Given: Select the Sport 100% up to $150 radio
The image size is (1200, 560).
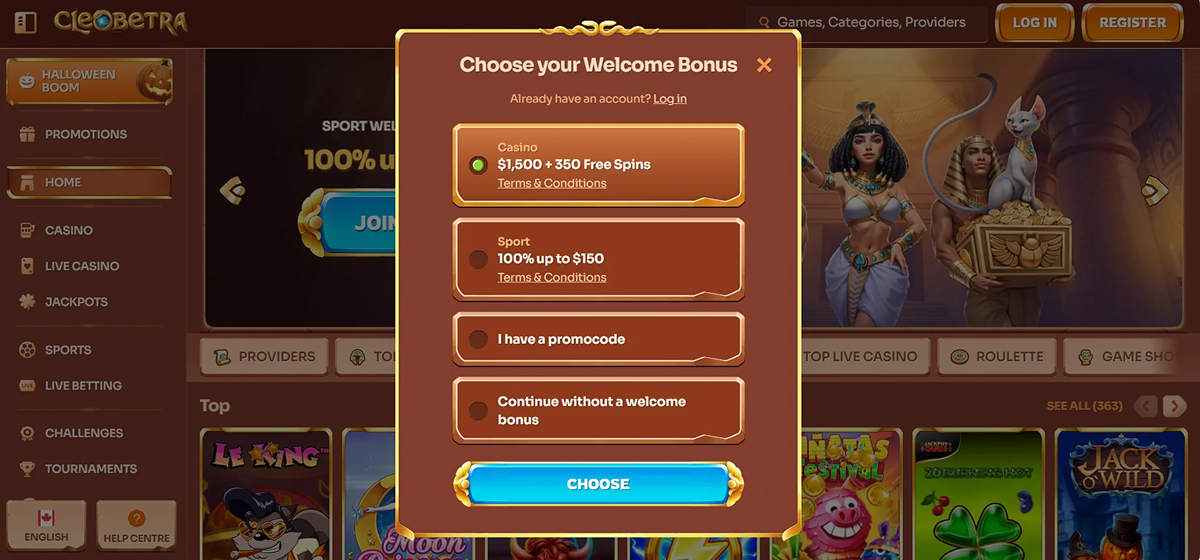Looking at the screenshot, I should pyautogui.click(x=478, y=259).
